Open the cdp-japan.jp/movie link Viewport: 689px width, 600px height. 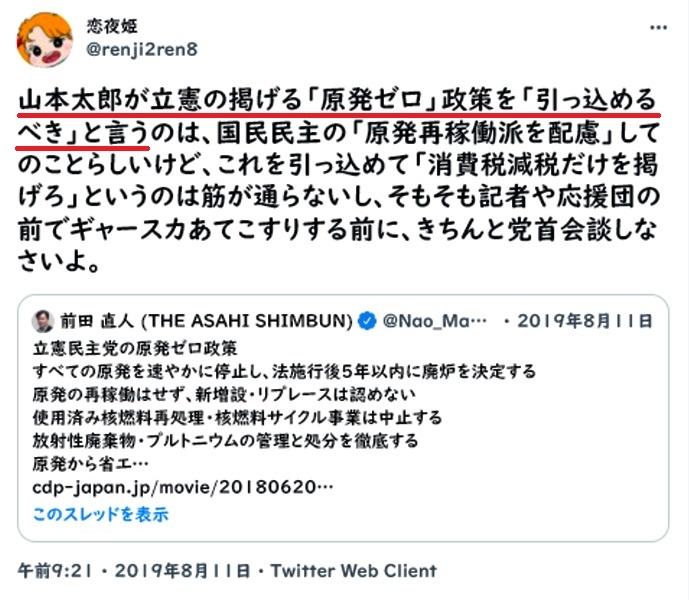click(x=183, y=487)
